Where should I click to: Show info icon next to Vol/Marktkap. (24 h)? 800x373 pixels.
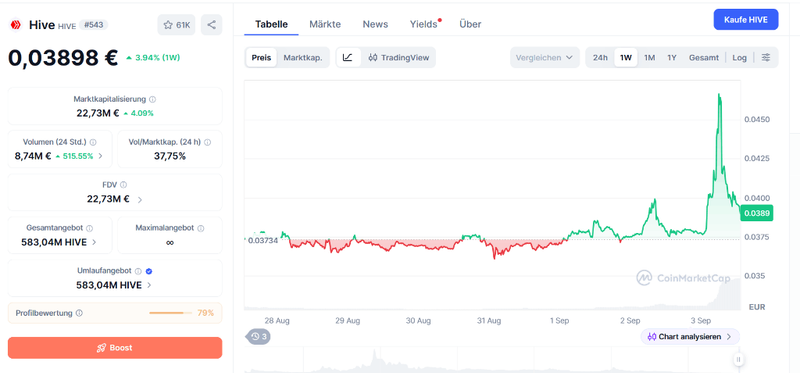207,142
